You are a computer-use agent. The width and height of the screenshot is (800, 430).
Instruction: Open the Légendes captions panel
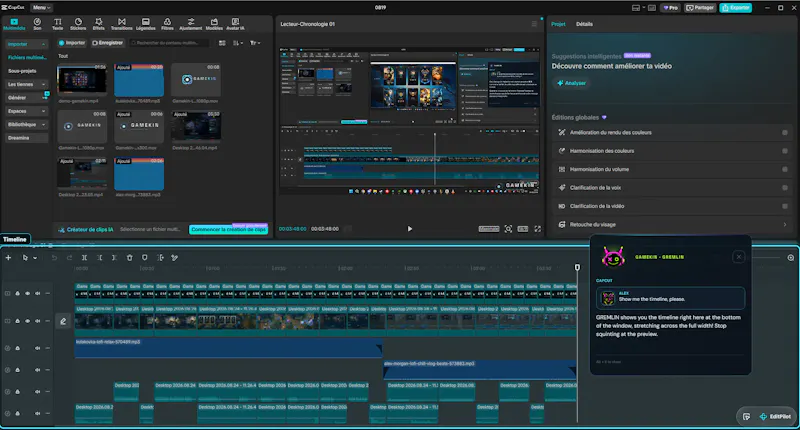(145, 23)
